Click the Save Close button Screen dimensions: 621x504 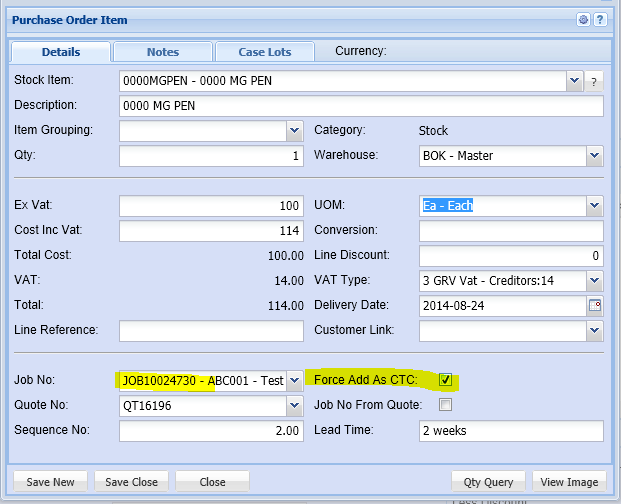point(131,482)
